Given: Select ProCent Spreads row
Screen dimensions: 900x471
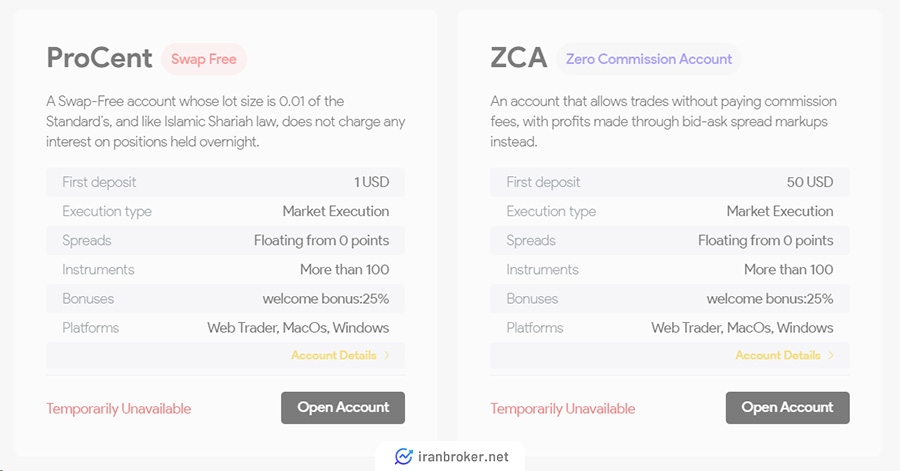Looking at the screenshot, I should [226, 240].
